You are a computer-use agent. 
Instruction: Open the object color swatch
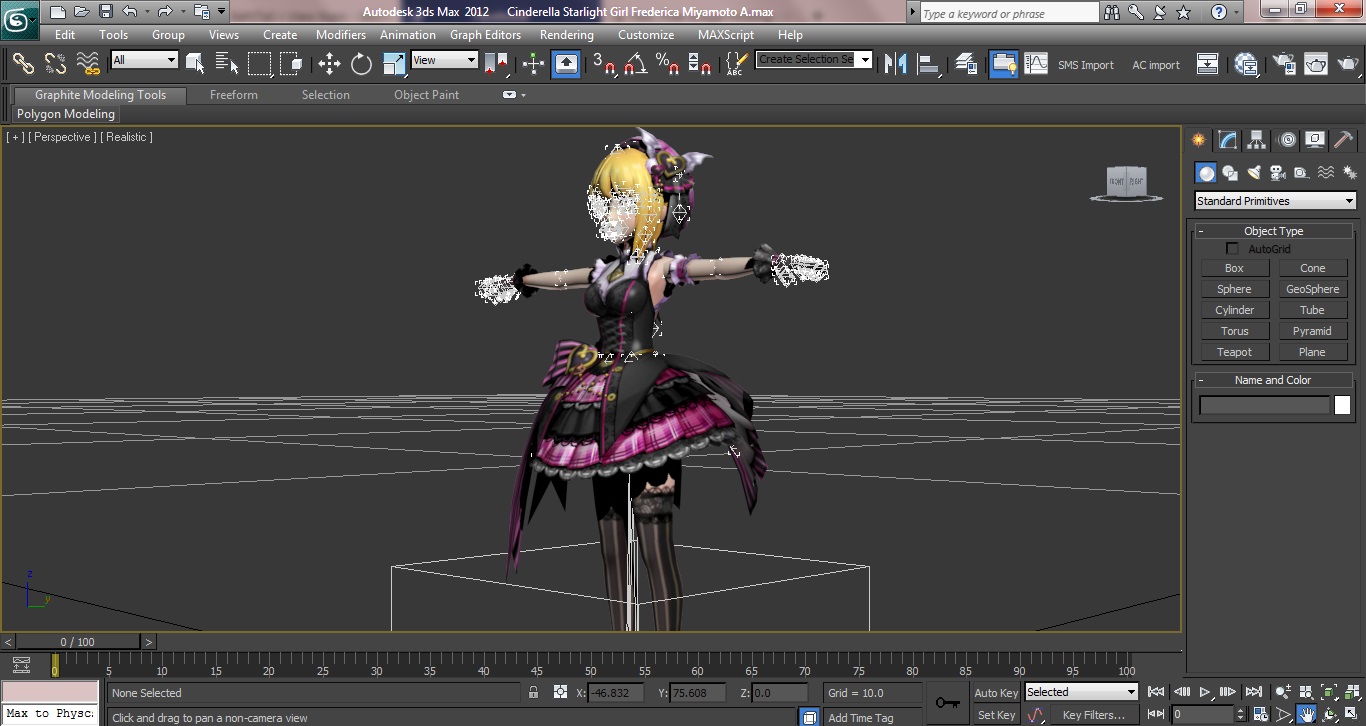tap(1342, 405)
